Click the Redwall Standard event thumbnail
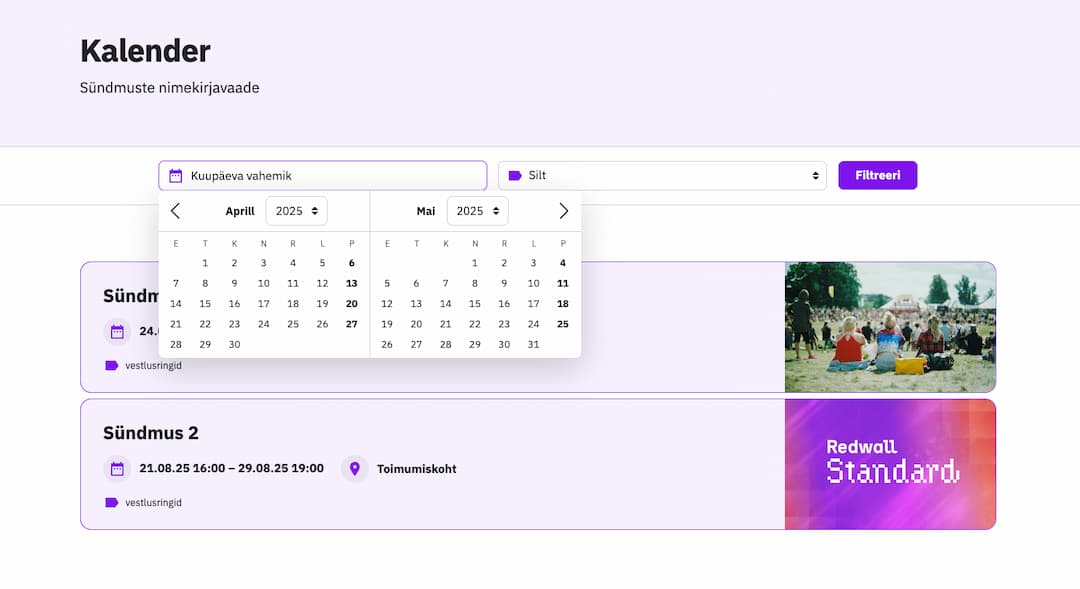The width and height of the screenshot is (1080, 589). [x=890, y=464]
